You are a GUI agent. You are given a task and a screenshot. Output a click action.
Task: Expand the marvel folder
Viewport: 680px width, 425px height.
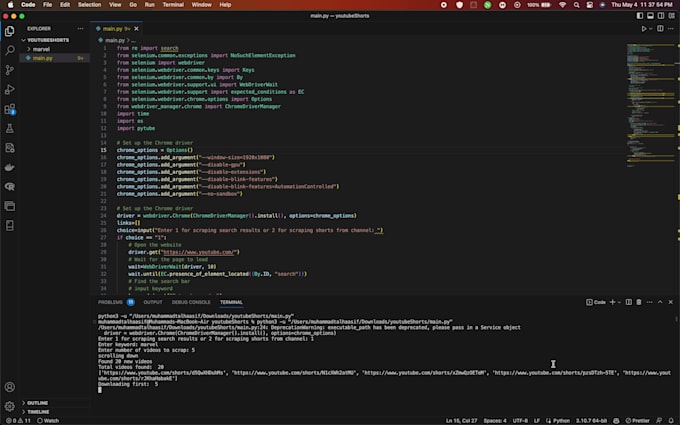[40, 48]
